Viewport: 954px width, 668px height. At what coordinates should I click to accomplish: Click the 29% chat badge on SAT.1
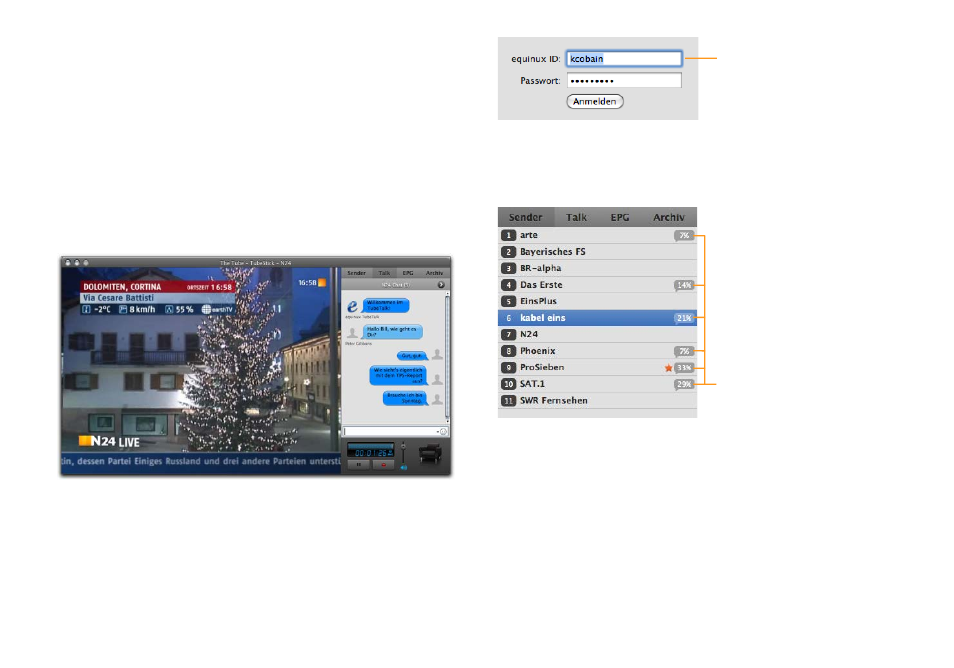tap(684, 384)
